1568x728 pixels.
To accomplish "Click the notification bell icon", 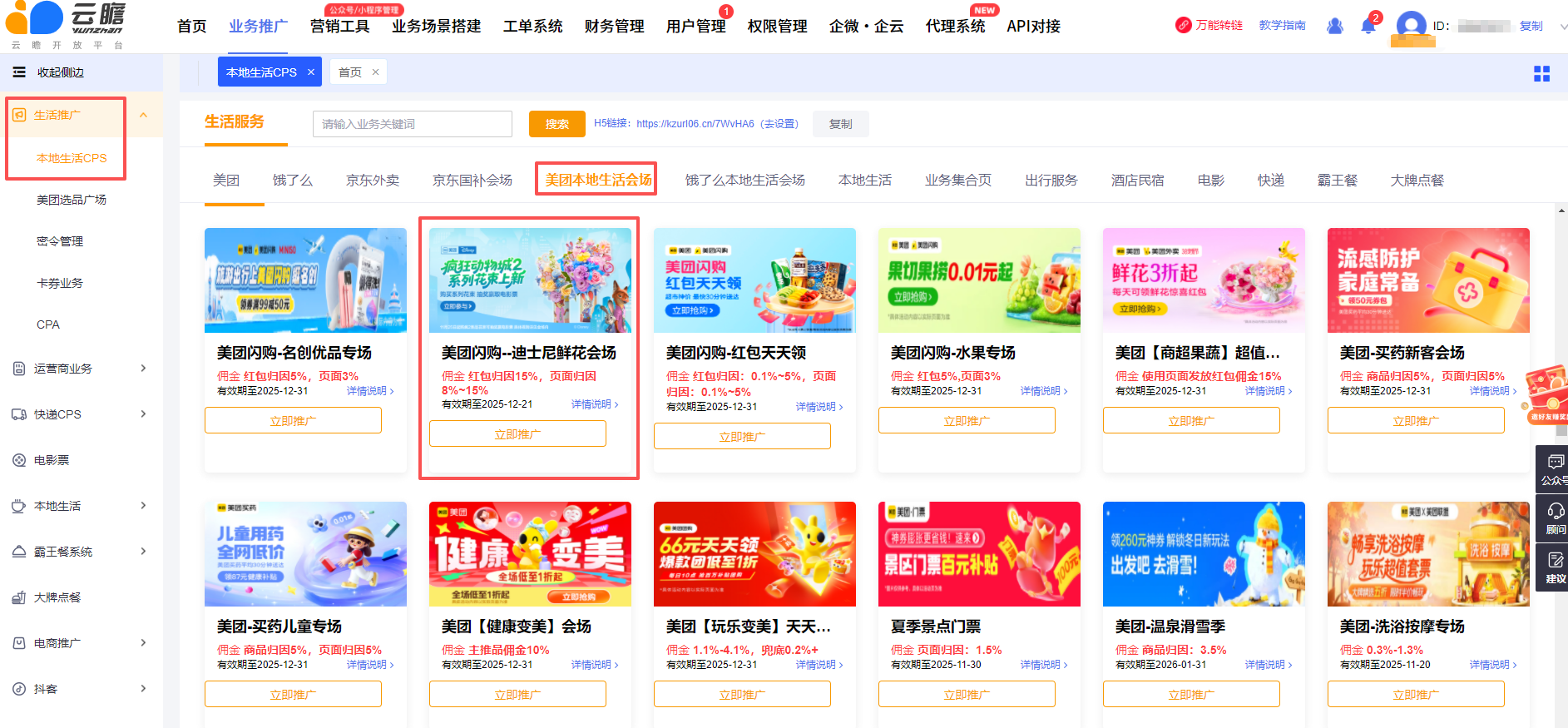I will coord(1368,27).
